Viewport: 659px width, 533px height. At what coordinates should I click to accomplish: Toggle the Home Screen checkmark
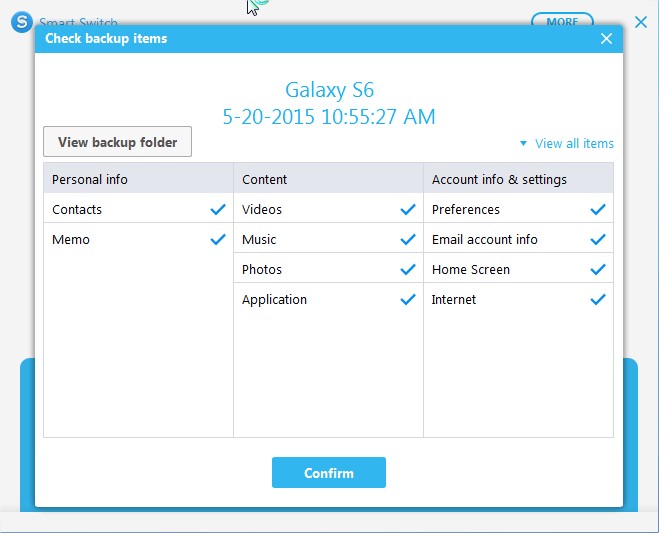(598, 269)
